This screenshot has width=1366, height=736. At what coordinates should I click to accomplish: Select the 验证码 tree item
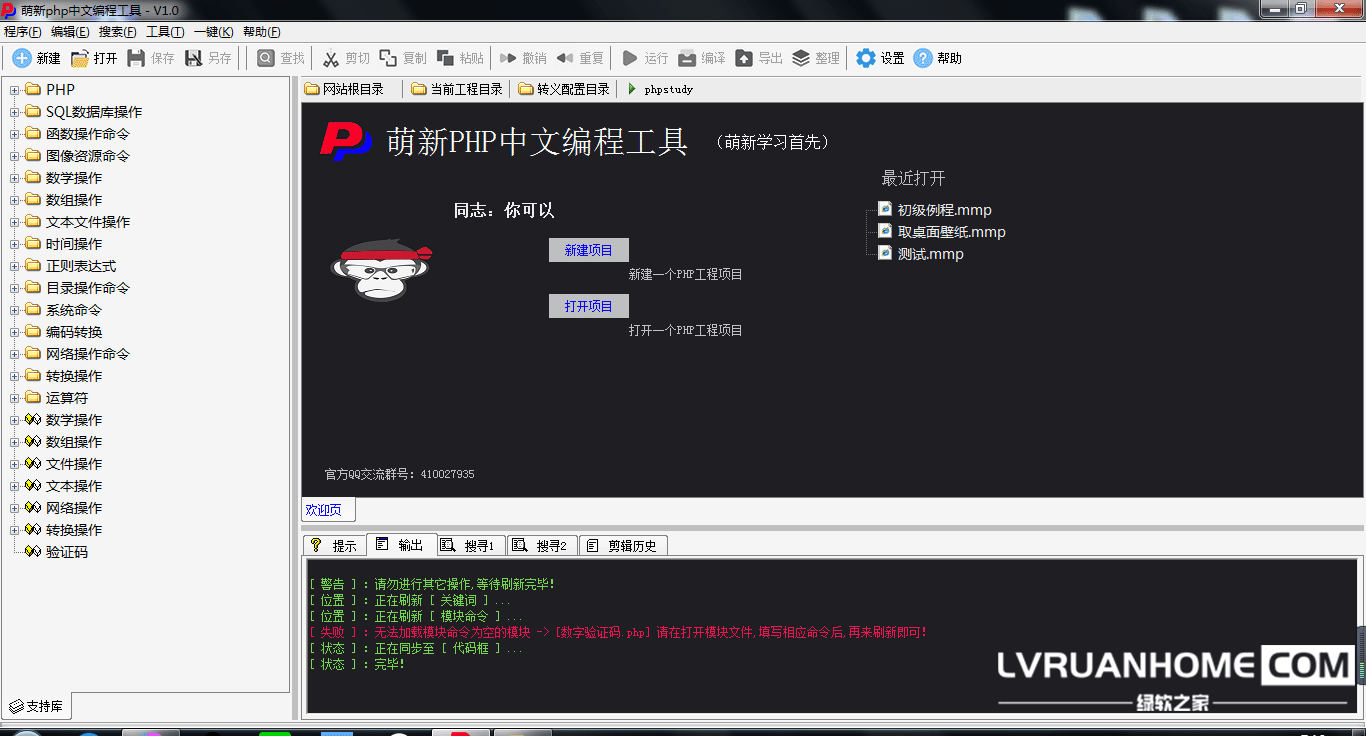click(x=66, y=552)
